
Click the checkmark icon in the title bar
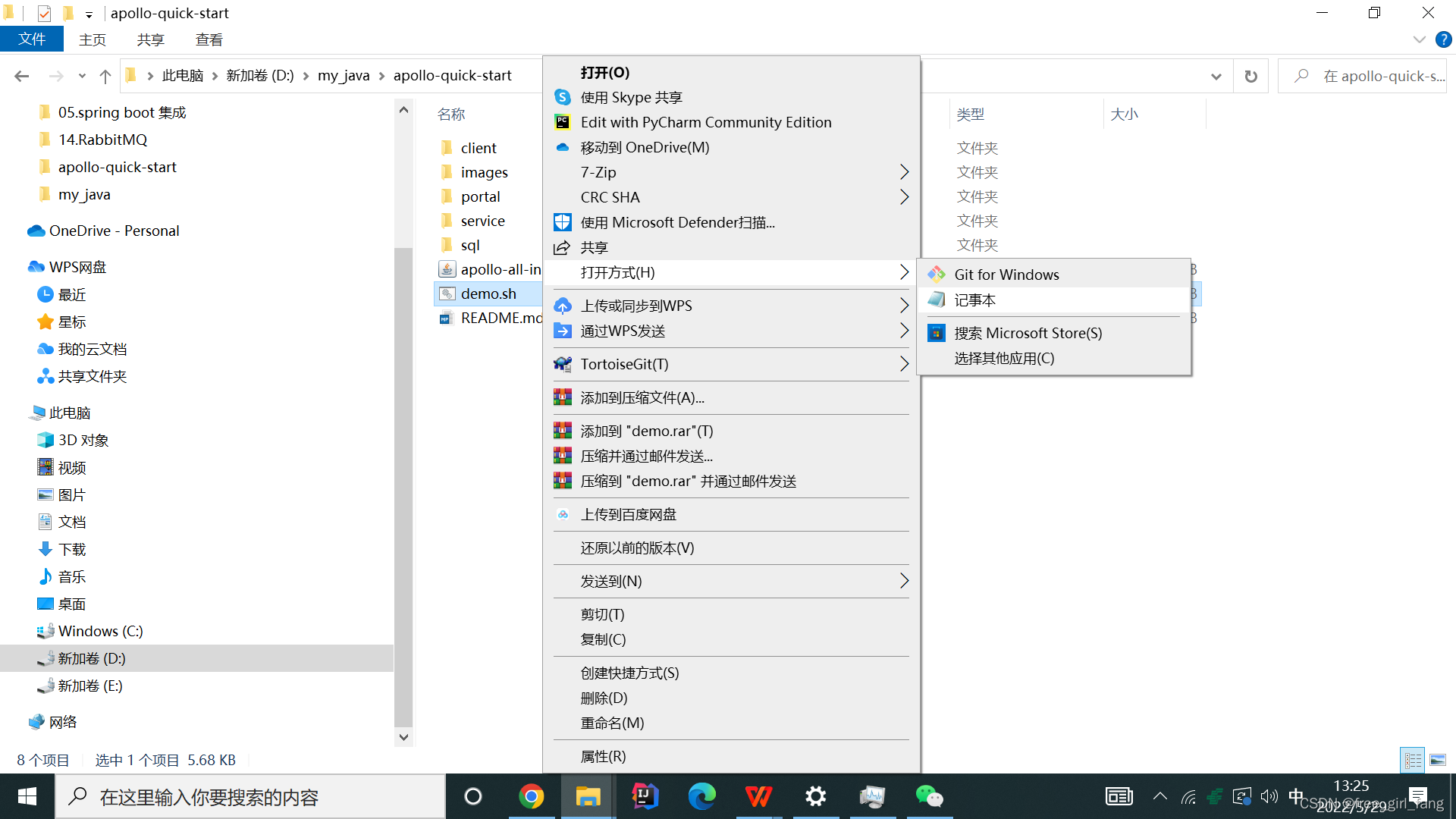coord(43,13)
